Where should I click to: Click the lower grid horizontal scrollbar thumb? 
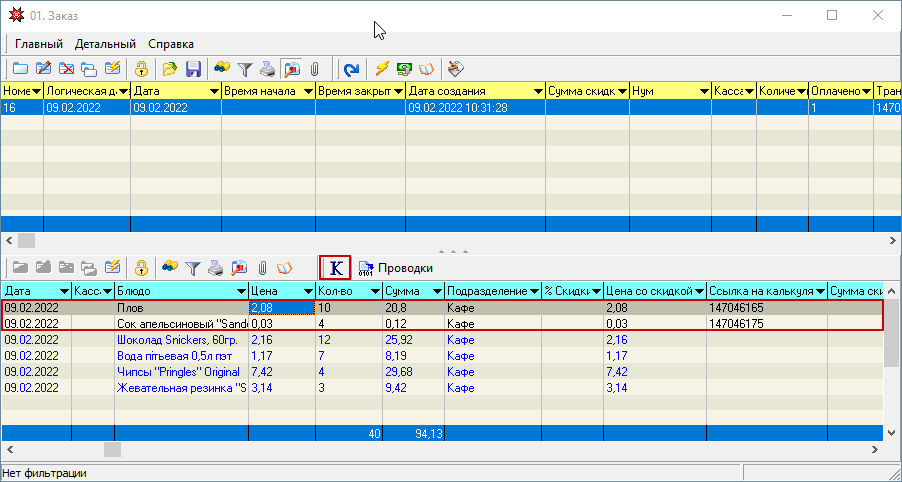[112, 450]
